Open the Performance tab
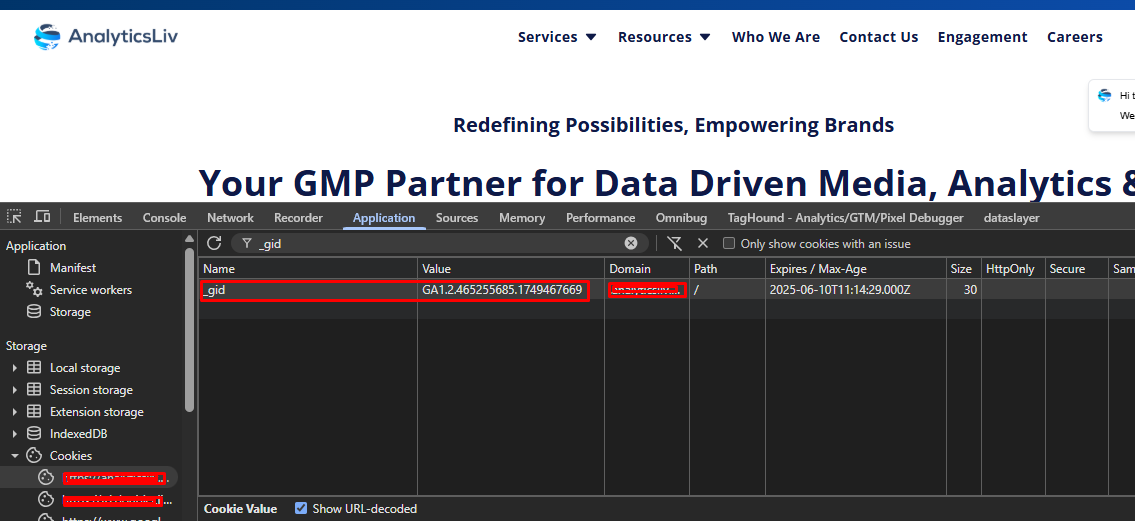 click(x=600, y=218)
